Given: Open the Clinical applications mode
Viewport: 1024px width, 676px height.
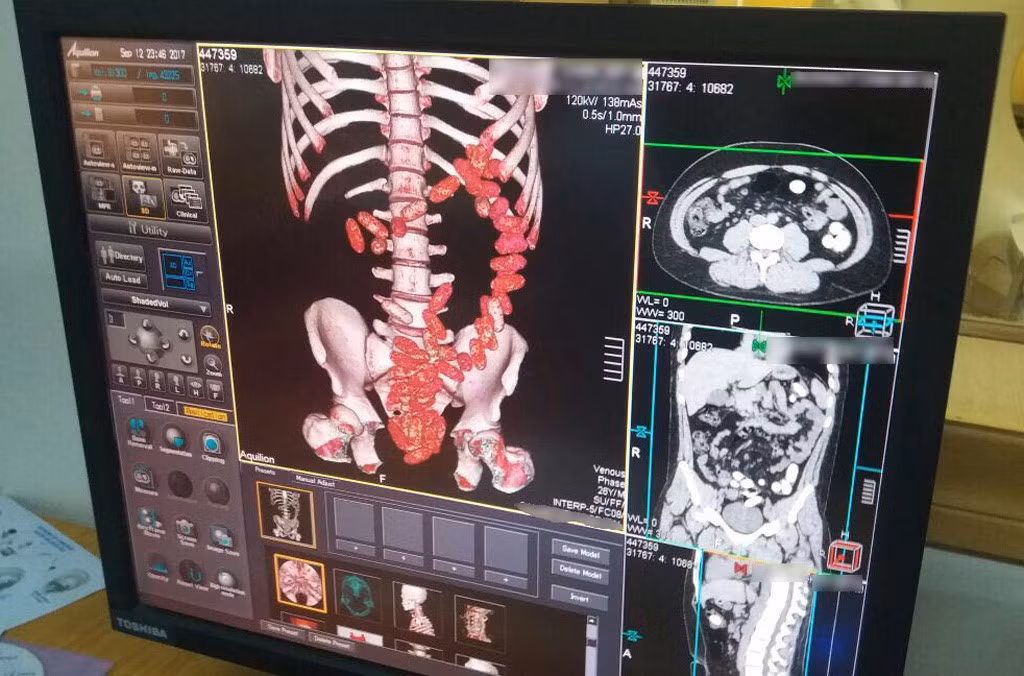Looking at the screenshot, I should tap(185, 201).
